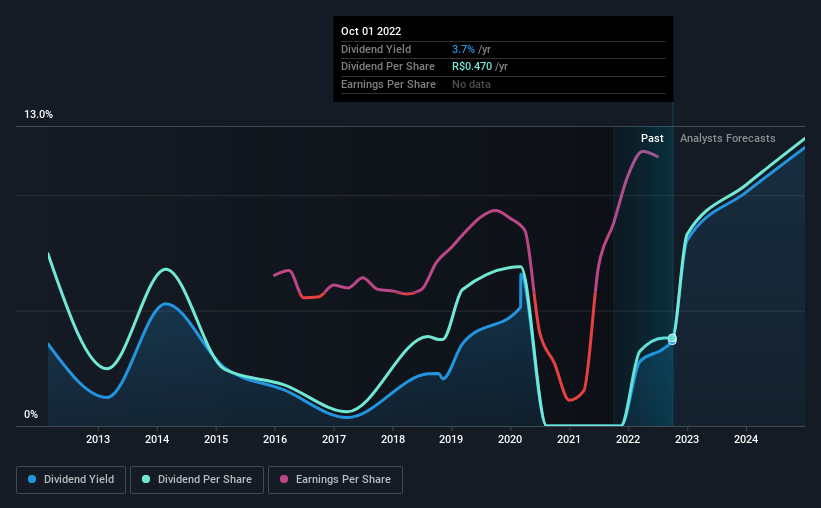Click the 2020 x-axis label

[510, 439]
